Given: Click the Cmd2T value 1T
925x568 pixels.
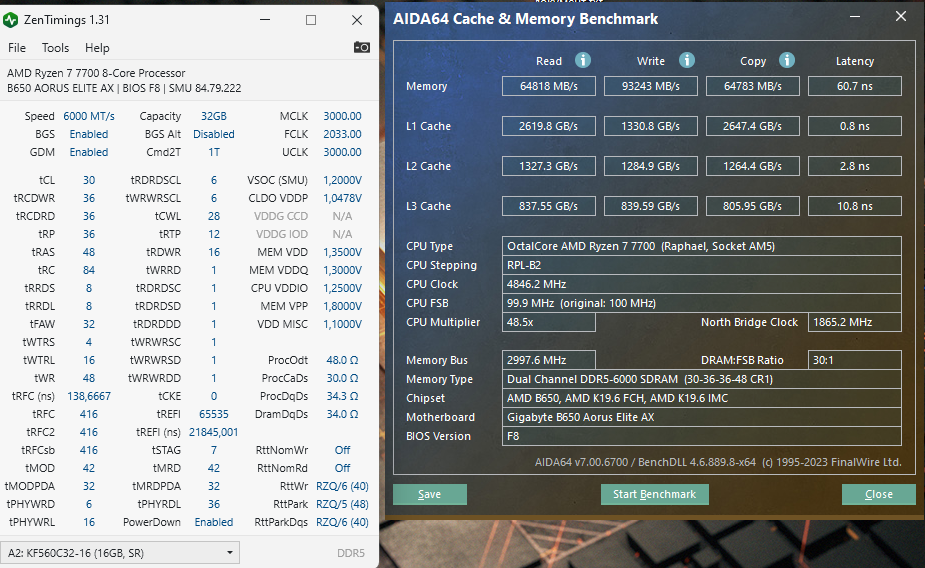Looking at the screenshot, I should pyautogui.click(x=214, y=152).
